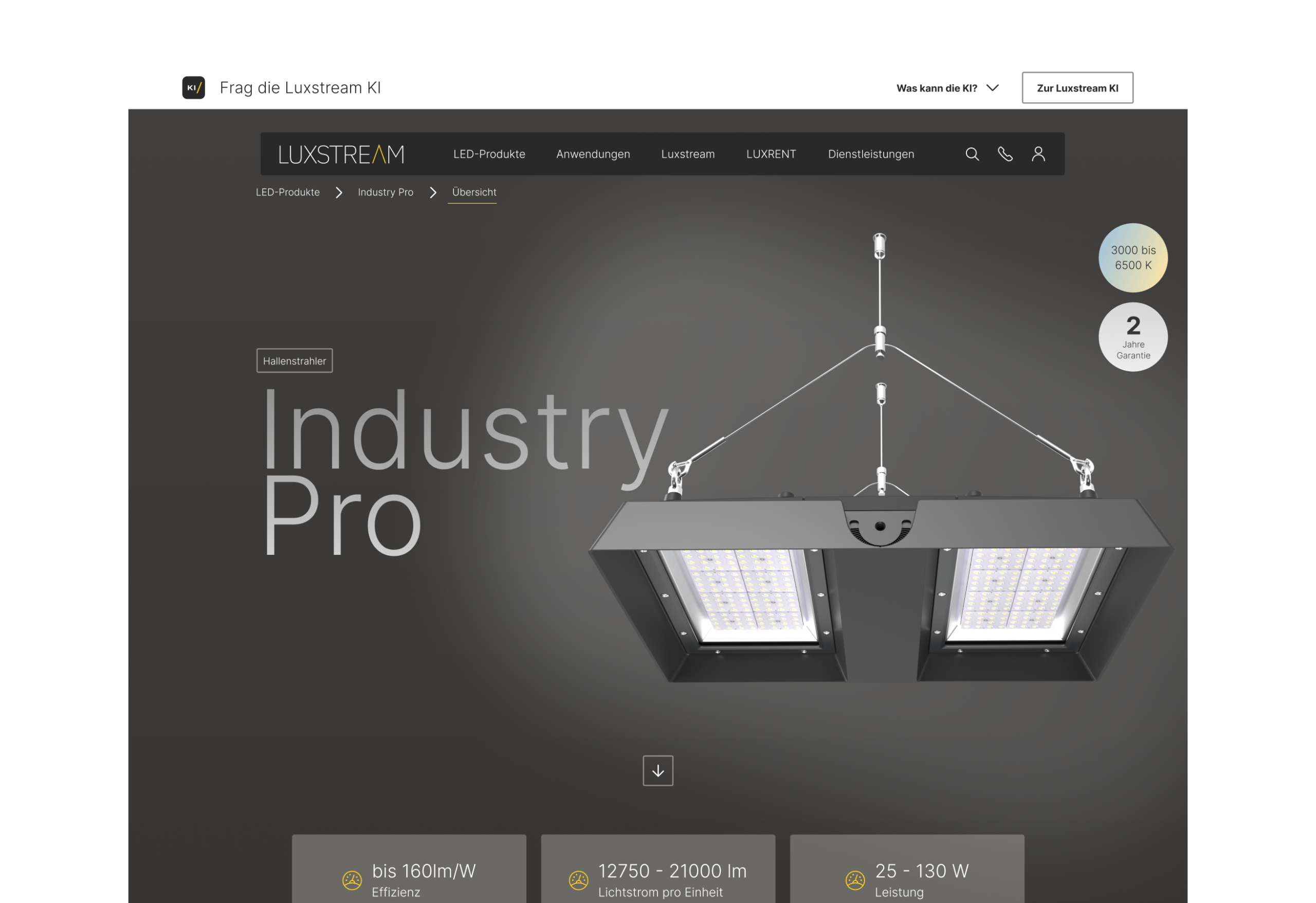
Task: Select the Übersicht breadcrumb tab
Action: (474, 193)
